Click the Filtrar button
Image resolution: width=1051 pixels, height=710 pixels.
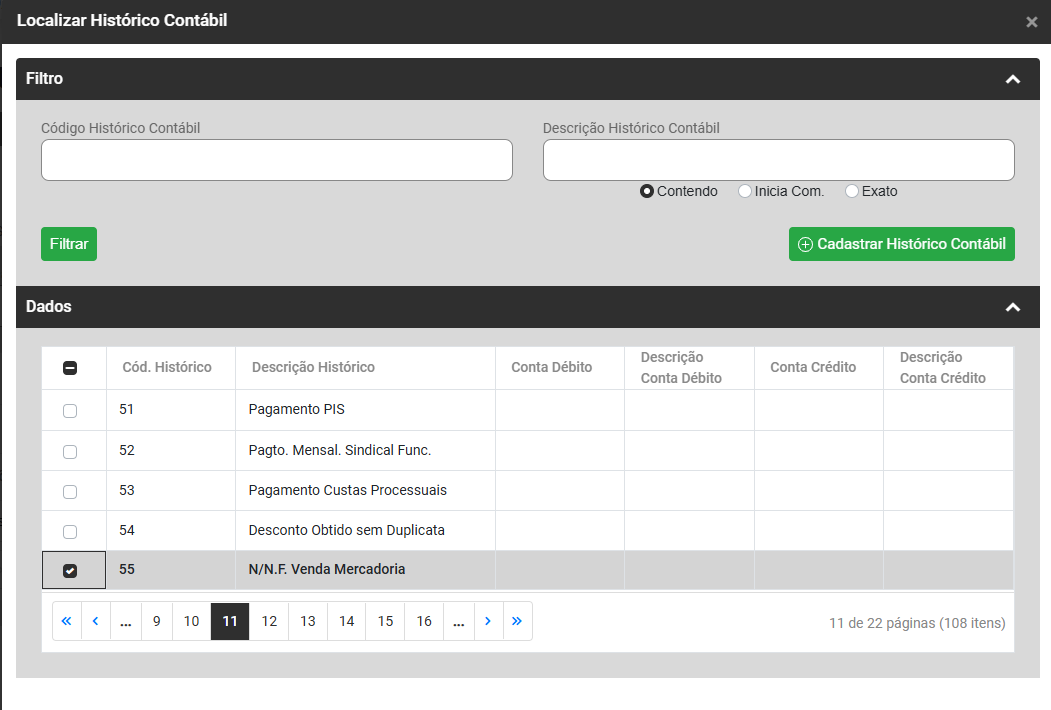[69, 244]
